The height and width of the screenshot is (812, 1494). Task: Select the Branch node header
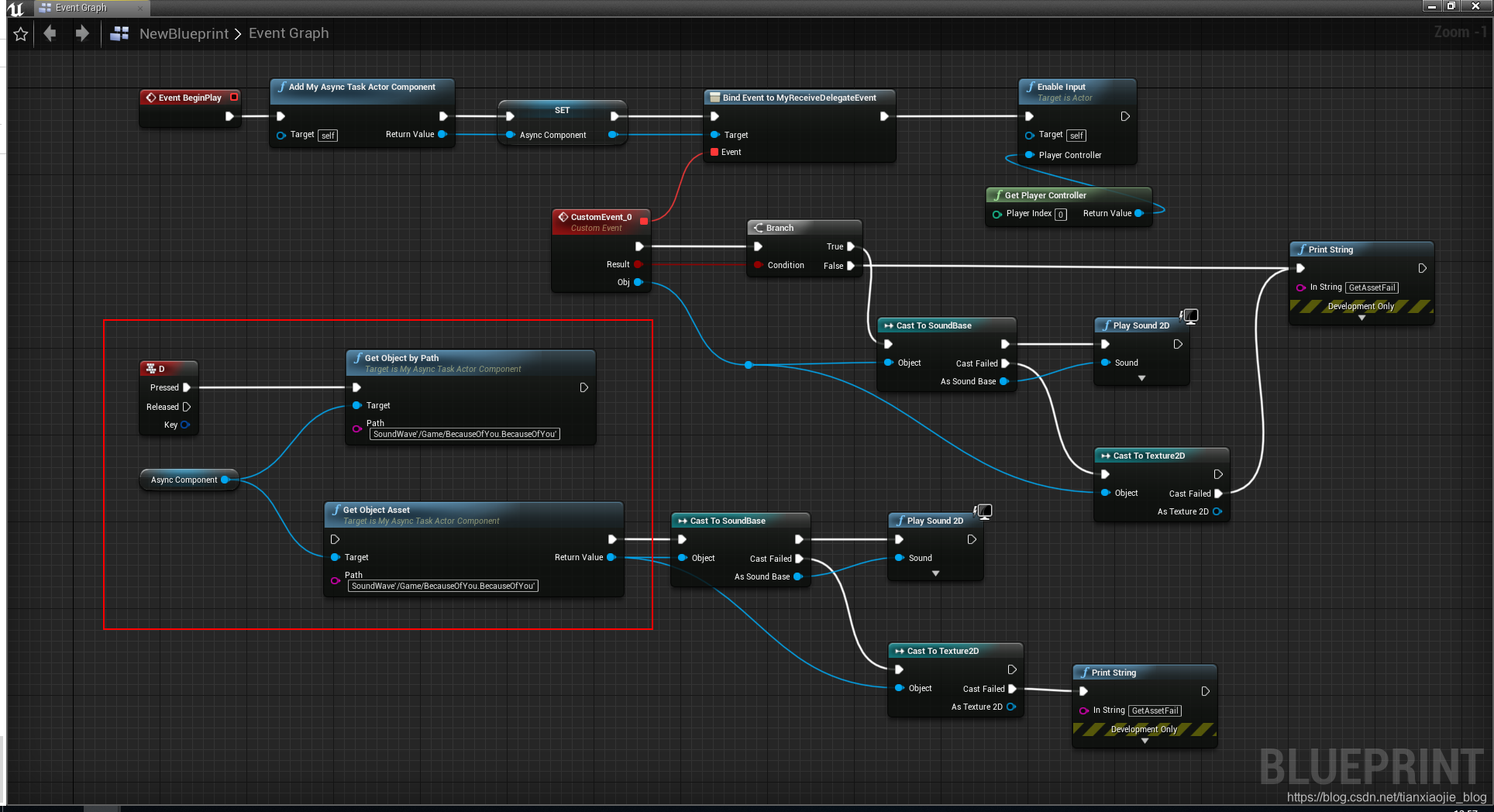tap(804, 228)
